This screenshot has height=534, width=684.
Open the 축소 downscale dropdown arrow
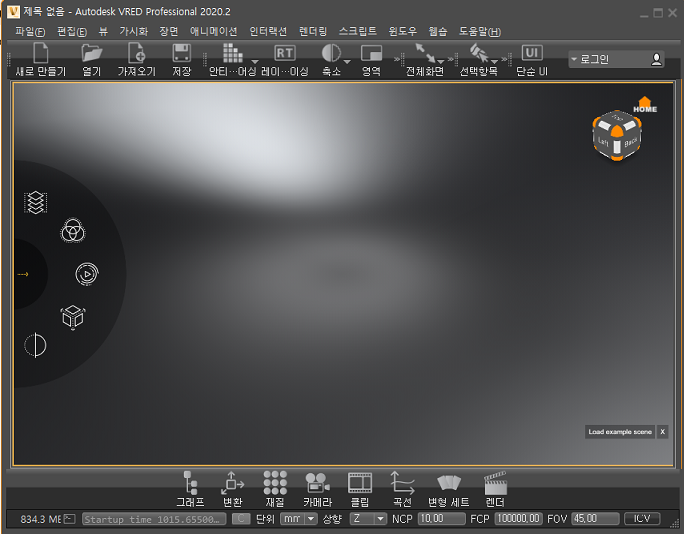click(x=347, y=62)
